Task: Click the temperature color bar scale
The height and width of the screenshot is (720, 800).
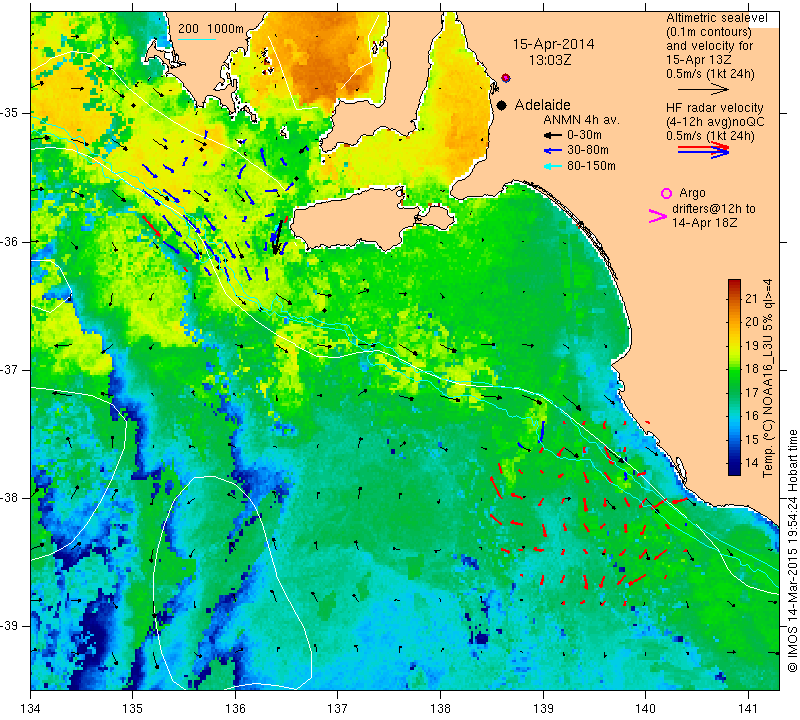Action: pyautogui.click(x=734, y=377)
